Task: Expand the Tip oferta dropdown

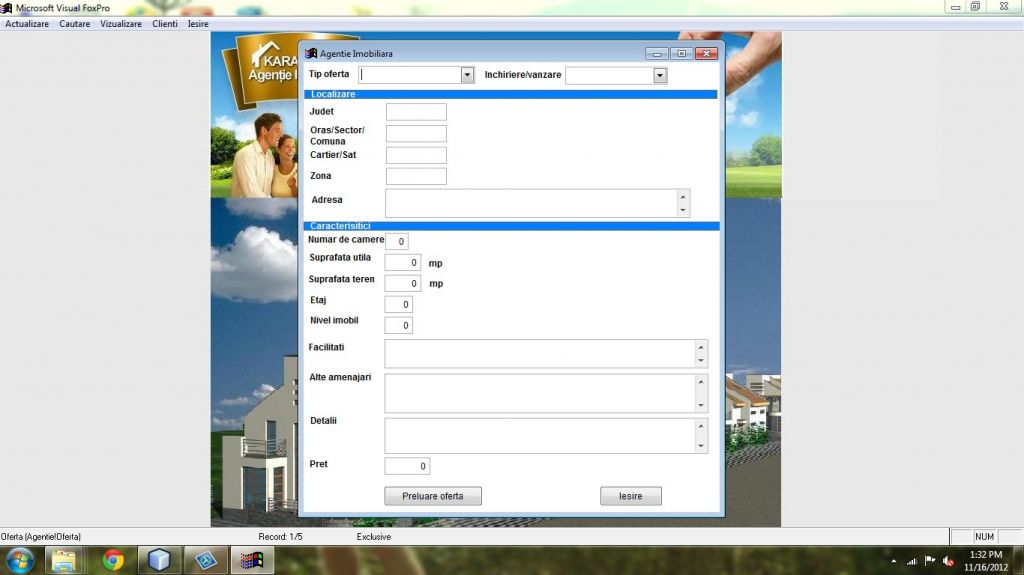Action: (x=467, y=75)
